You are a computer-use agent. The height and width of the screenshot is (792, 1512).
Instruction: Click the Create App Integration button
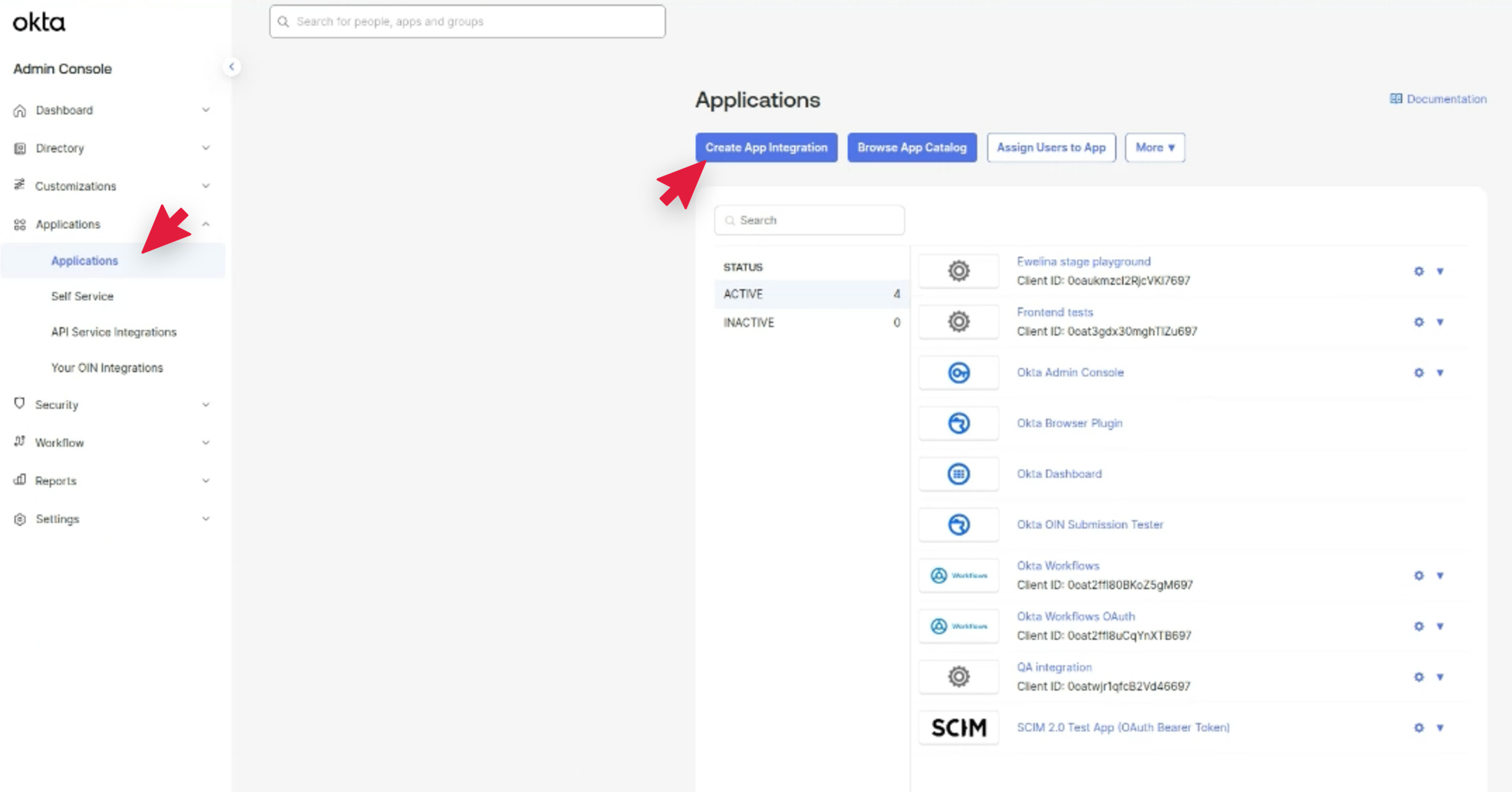[x=766, y=147]
